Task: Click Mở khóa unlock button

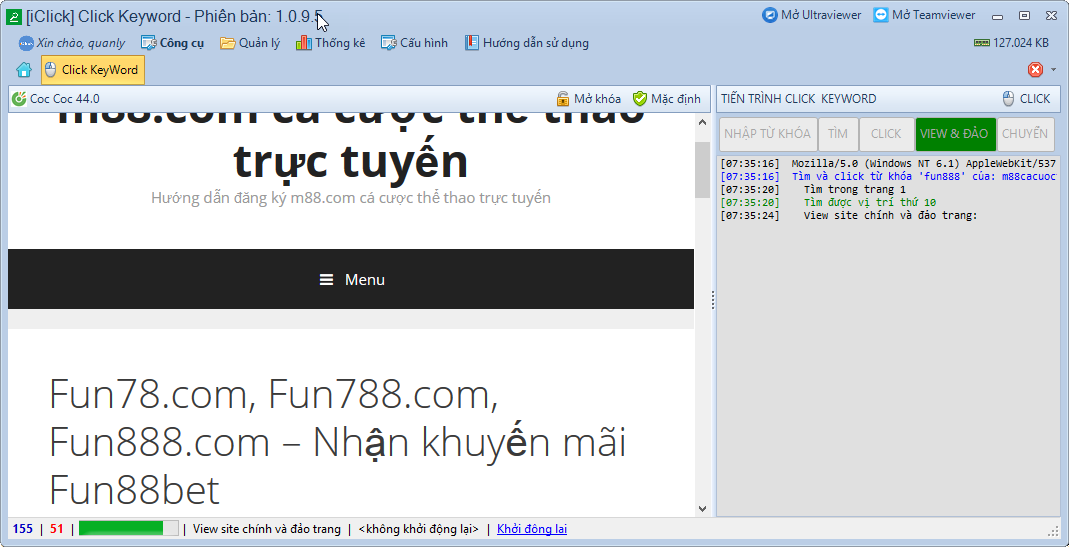Action: tap(588, 99)
